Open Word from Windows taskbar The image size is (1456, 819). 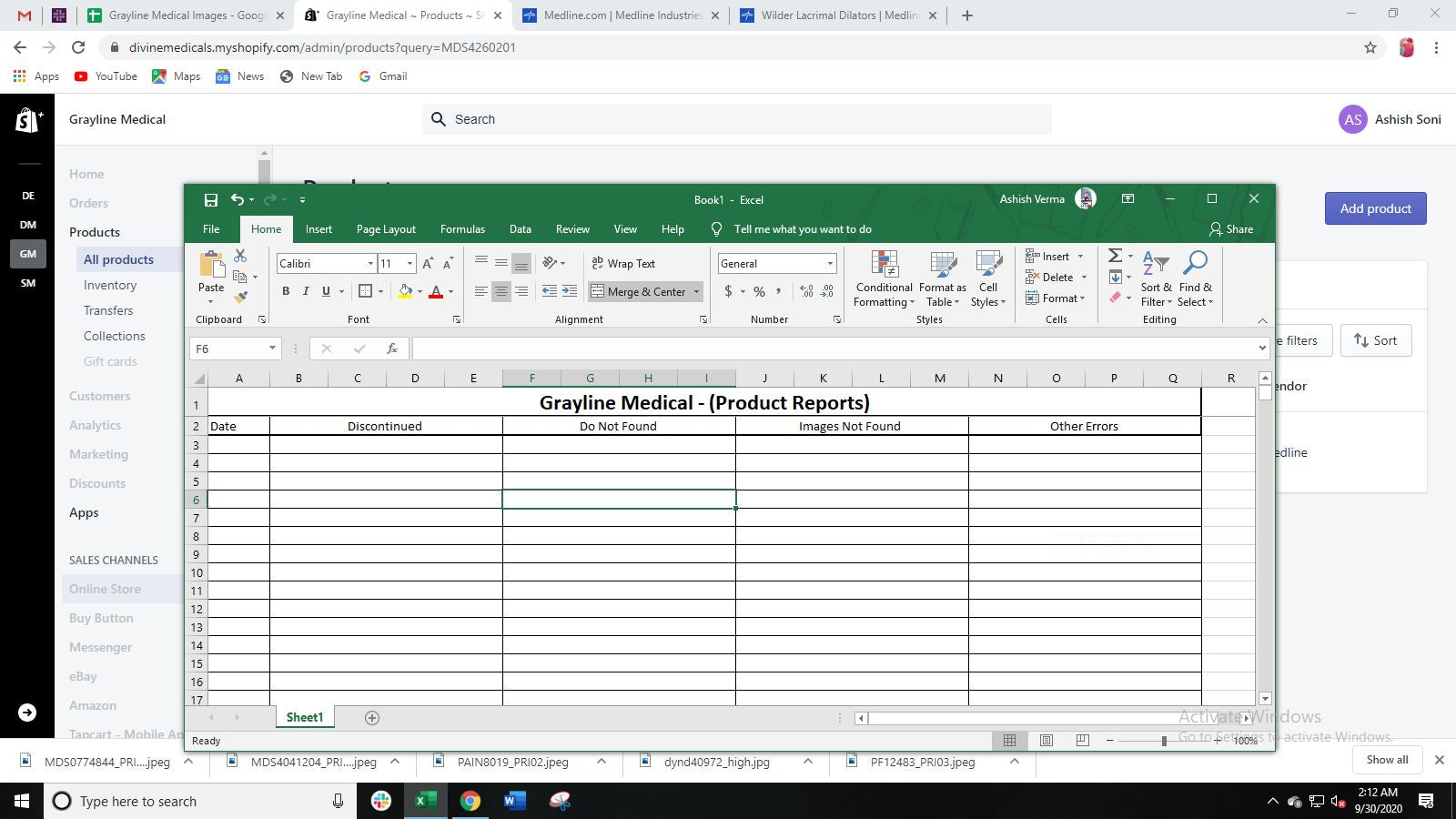(x=514, y=801)
